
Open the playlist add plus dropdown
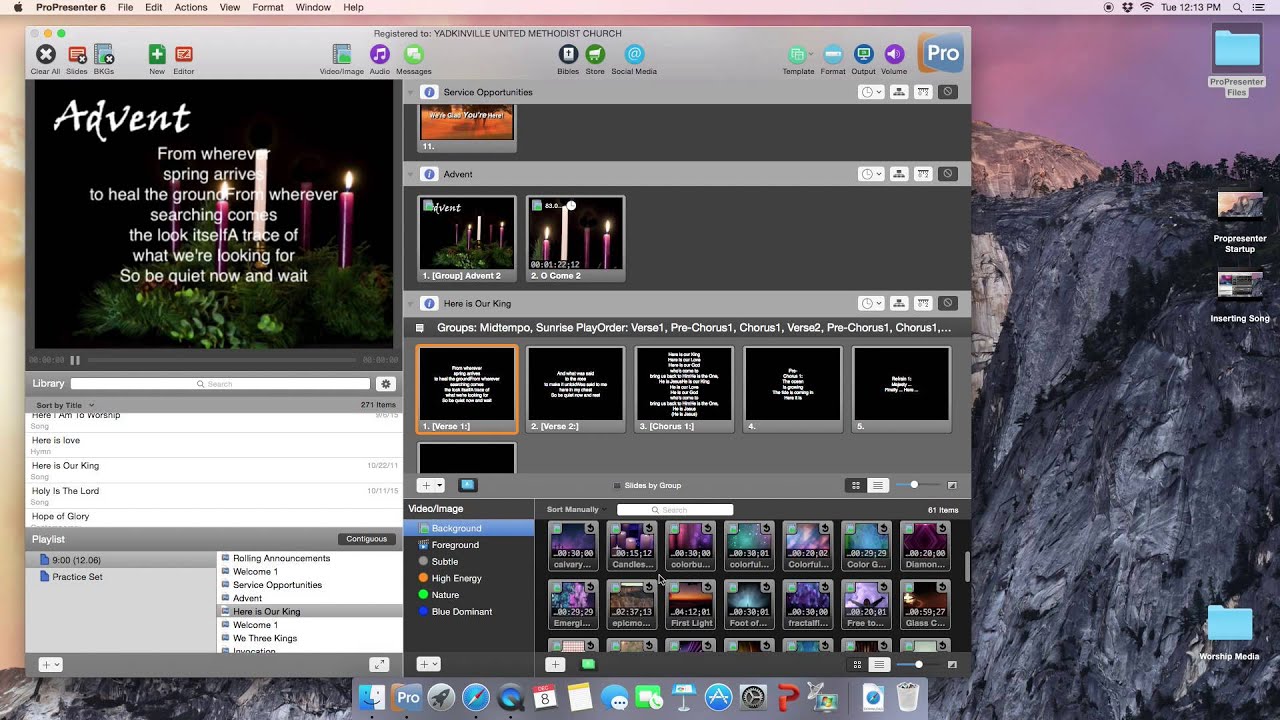(x=50, y=664)
